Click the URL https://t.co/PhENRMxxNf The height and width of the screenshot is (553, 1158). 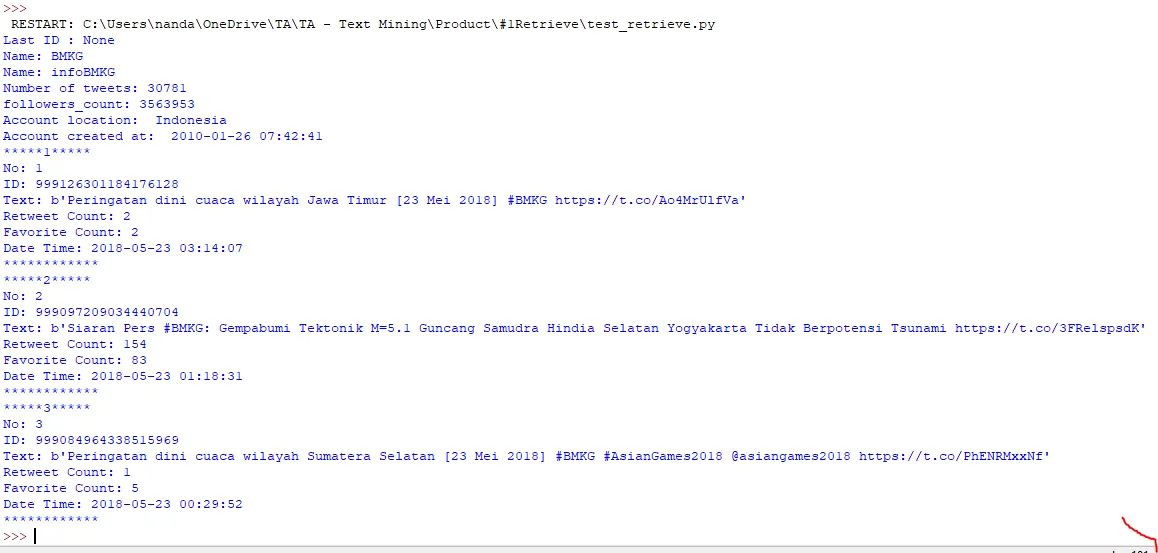coord(951,456)
